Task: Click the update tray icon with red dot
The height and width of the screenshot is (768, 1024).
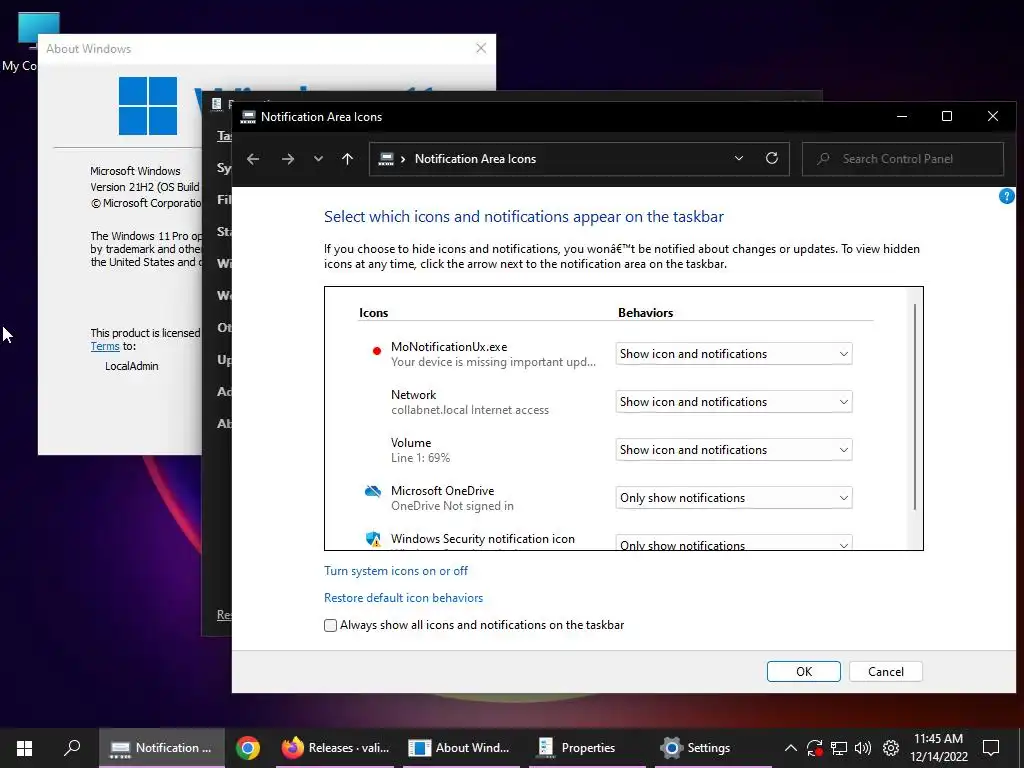Action: tap(814, 748)
